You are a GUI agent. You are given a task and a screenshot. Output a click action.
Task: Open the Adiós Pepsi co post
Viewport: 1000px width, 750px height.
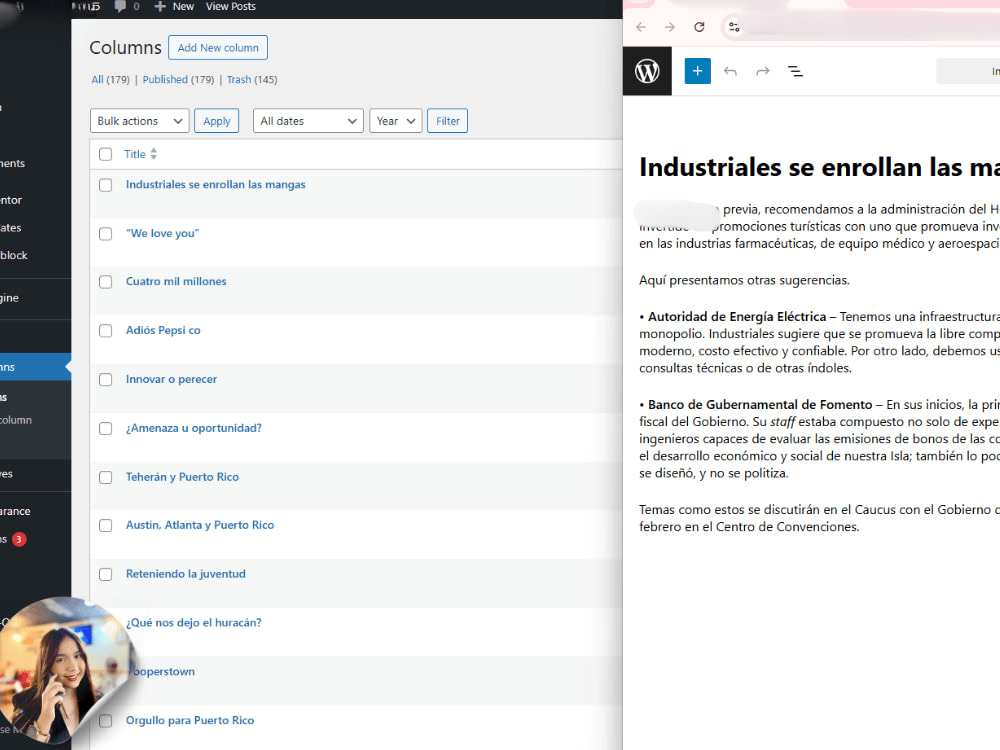click(x=163, y=330)
